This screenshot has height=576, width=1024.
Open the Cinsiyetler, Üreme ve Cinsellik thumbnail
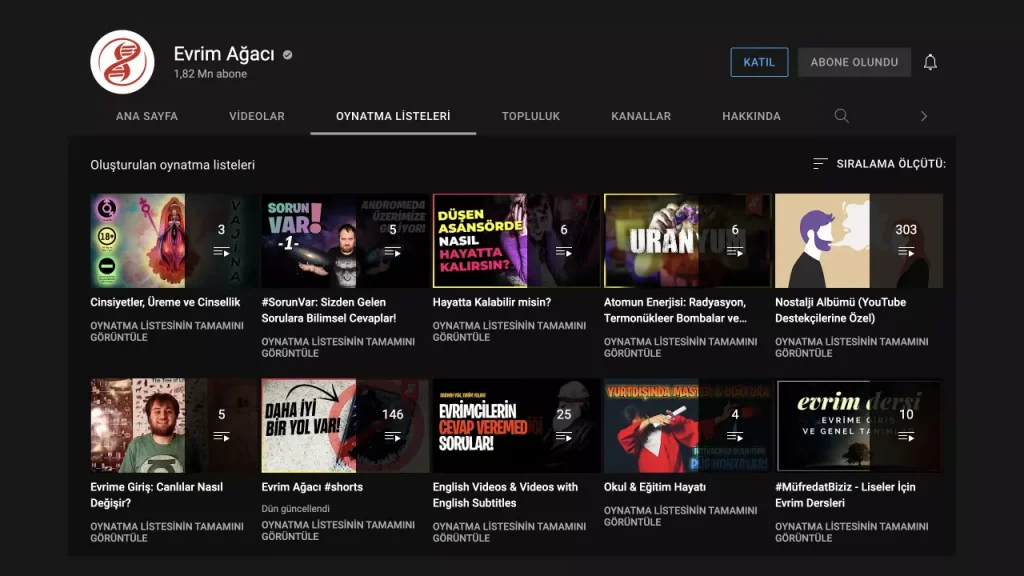click(174, 240)
